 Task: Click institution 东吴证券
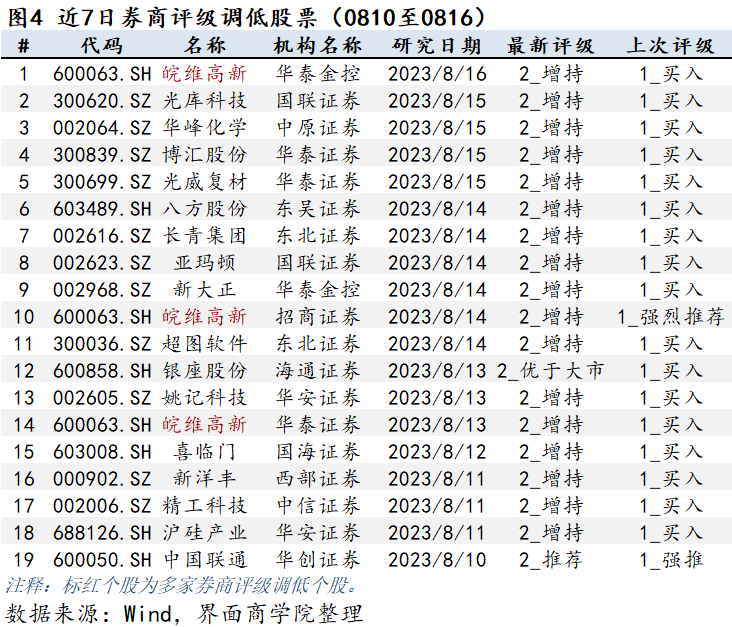(318, 209)
